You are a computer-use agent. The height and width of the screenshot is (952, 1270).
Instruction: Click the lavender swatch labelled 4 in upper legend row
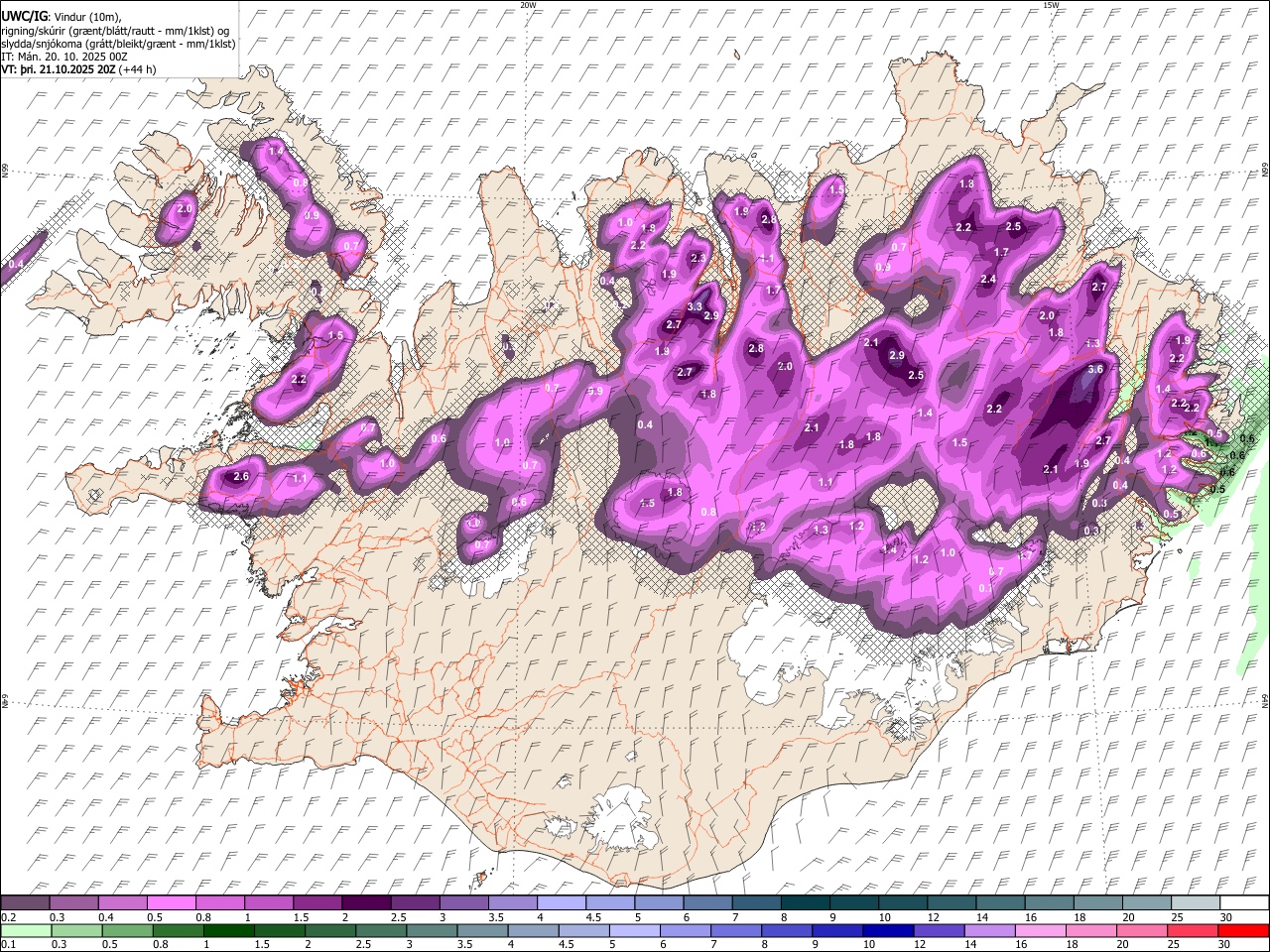click(562, 902)
